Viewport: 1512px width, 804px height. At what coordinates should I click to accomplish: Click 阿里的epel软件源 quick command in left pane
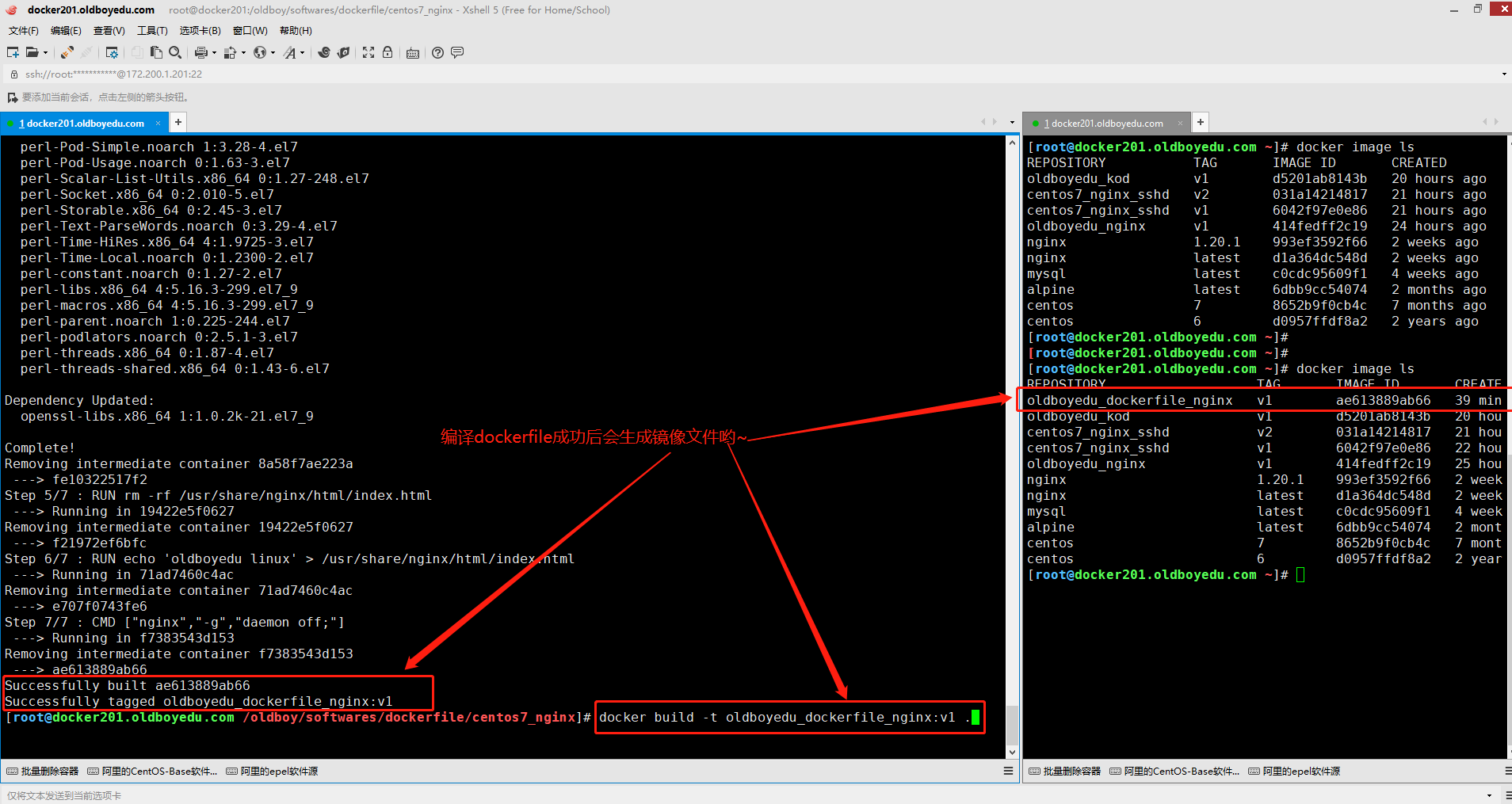tap(272, 772)
